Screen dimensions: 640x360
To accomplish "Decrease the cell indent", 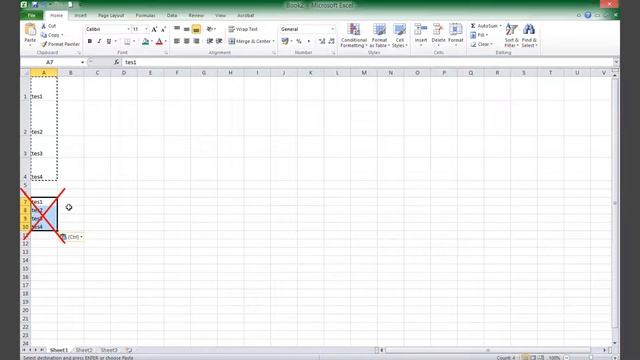I will (210, 41).
